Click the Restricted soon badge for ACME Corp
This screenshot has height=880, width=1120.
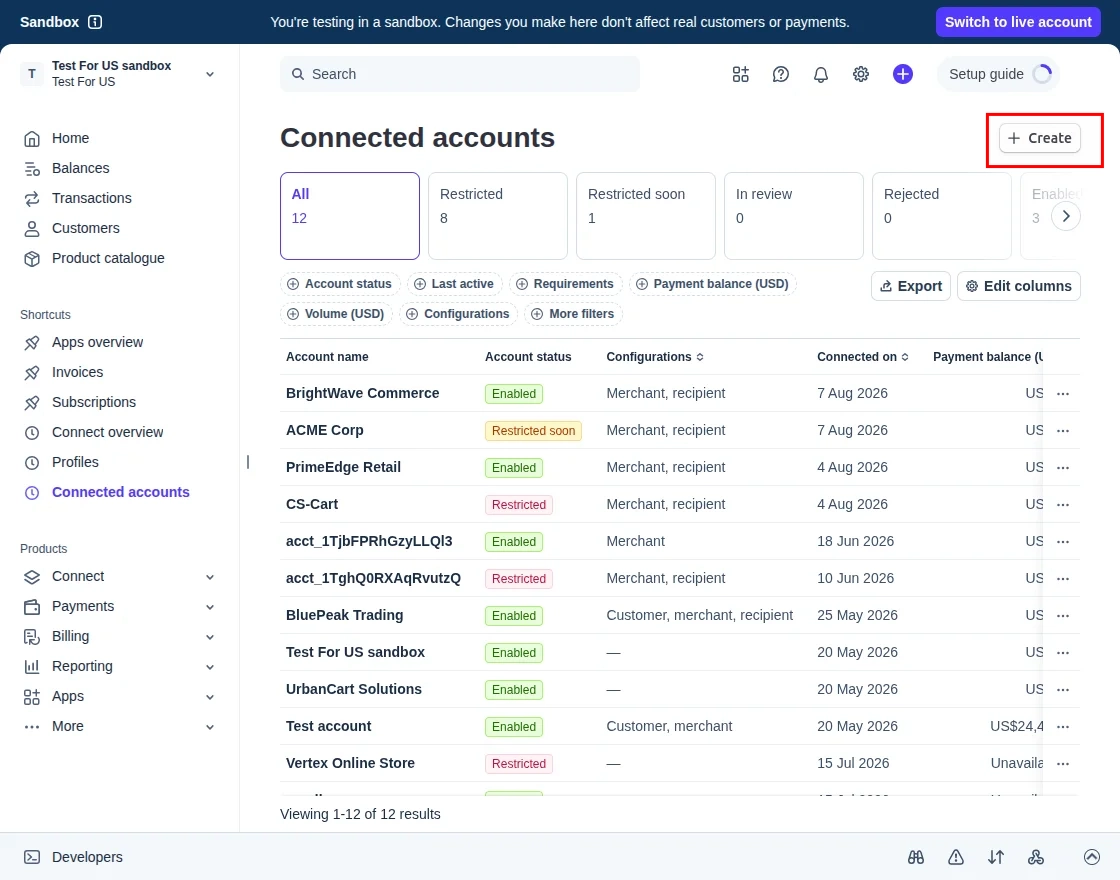point(533,431)
